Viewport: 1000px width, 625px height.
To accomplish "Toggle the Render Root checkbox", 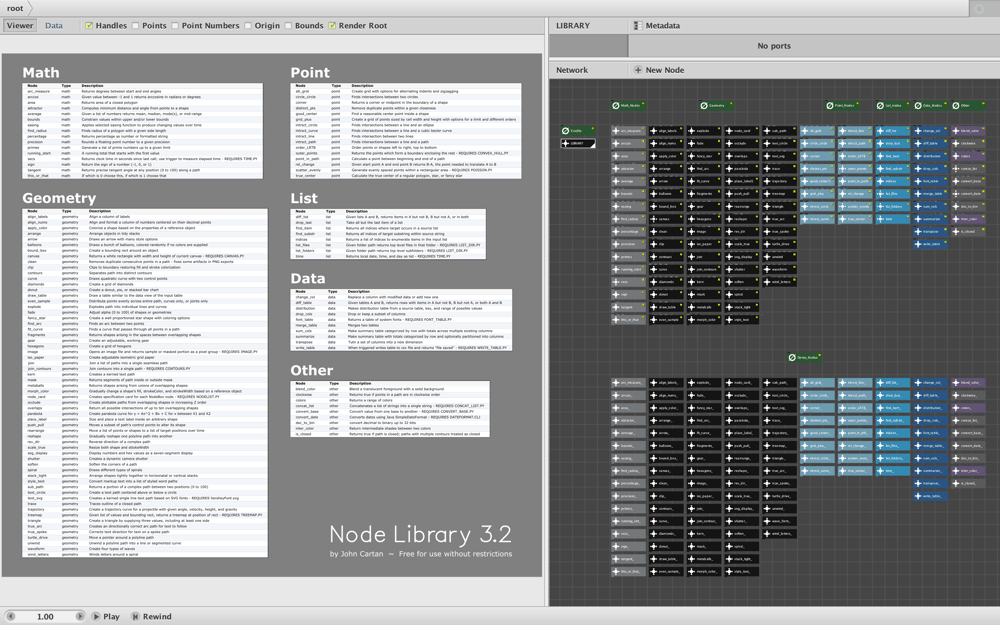I will click(x=332, y=26).
